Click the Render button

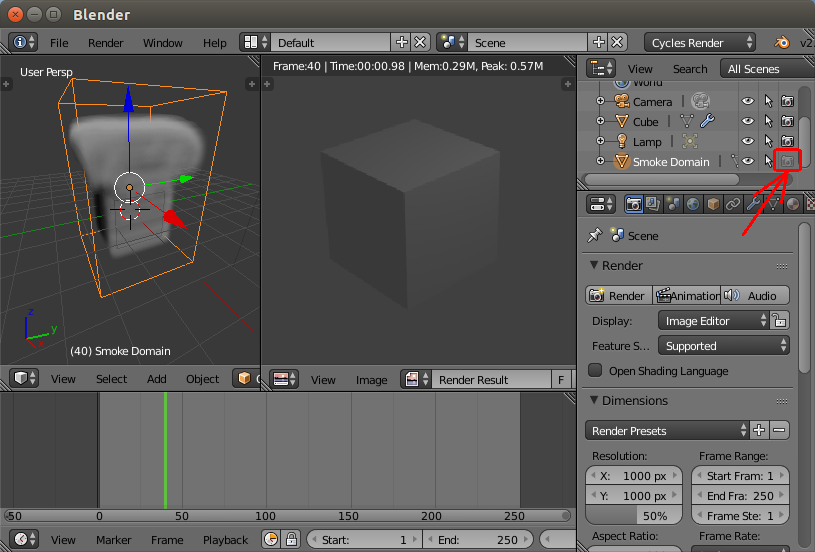619,295
